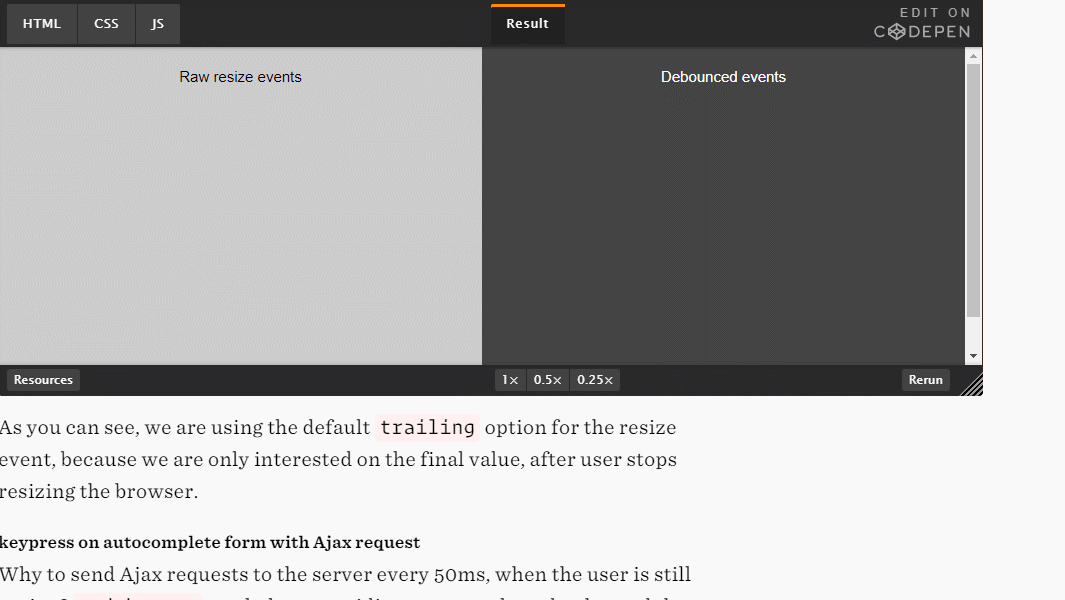This screenshot has height=600, width=1065.
Task: Open the CSS code tab
Action: point(106,24)
